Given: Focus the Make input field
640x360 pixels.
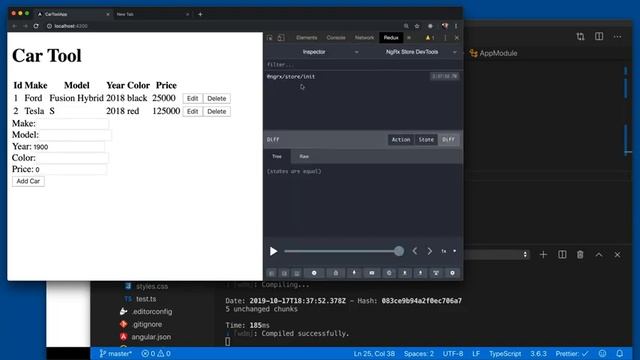Looking at the screenshot, I should pos(73,124).
